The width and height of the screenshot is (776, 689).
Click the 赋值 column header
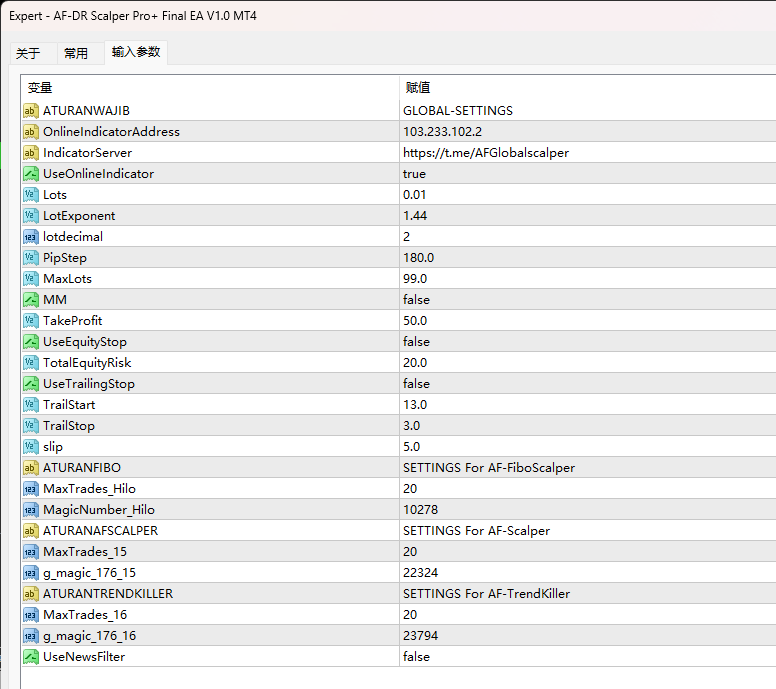418,88
